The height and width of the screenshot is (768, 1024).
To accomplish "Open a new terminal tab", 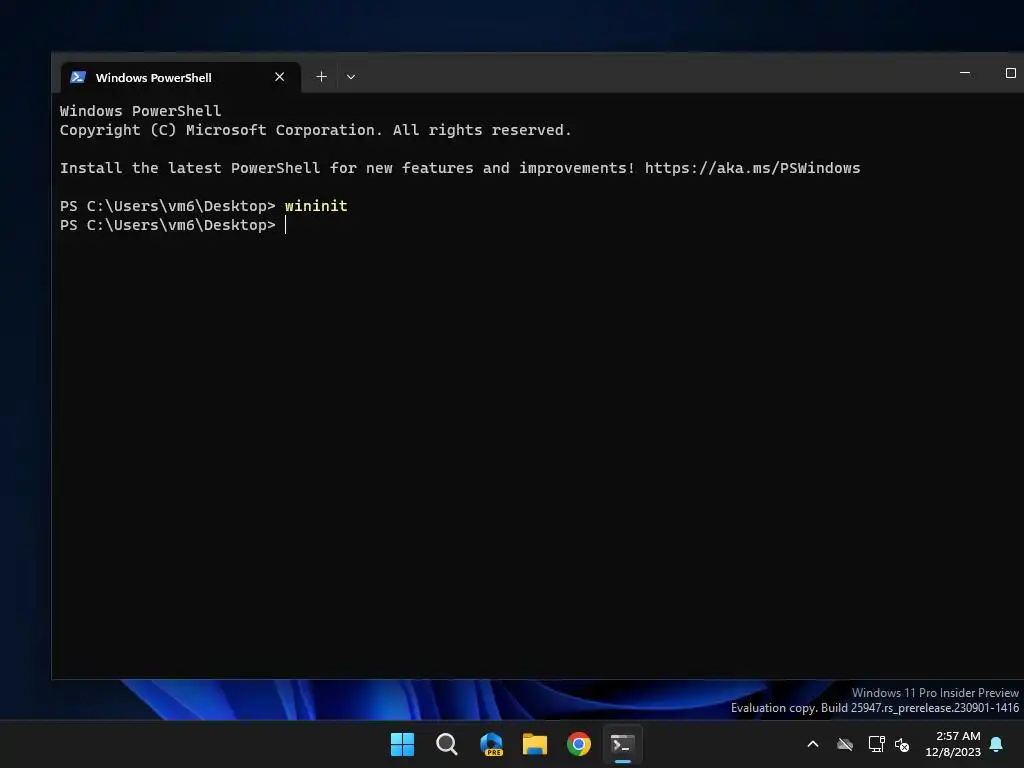I will tap(321, 77).
